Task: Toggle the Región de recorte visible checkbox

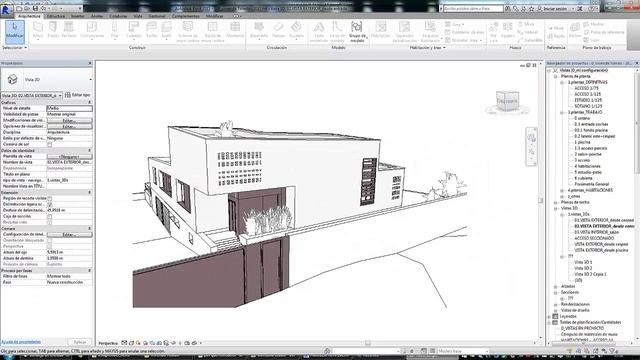Action: coord(49,198)
